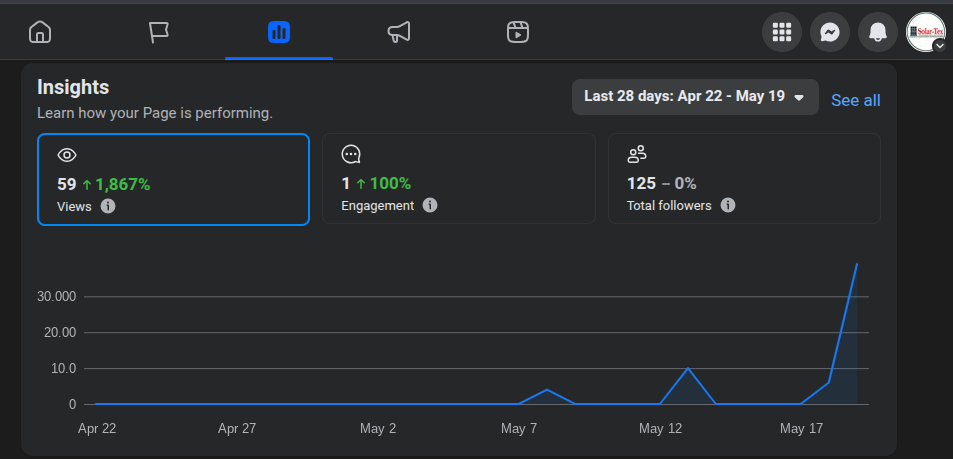Click the people icon in followers card
The image size is (953, 459).
click(x=637, y=154)
